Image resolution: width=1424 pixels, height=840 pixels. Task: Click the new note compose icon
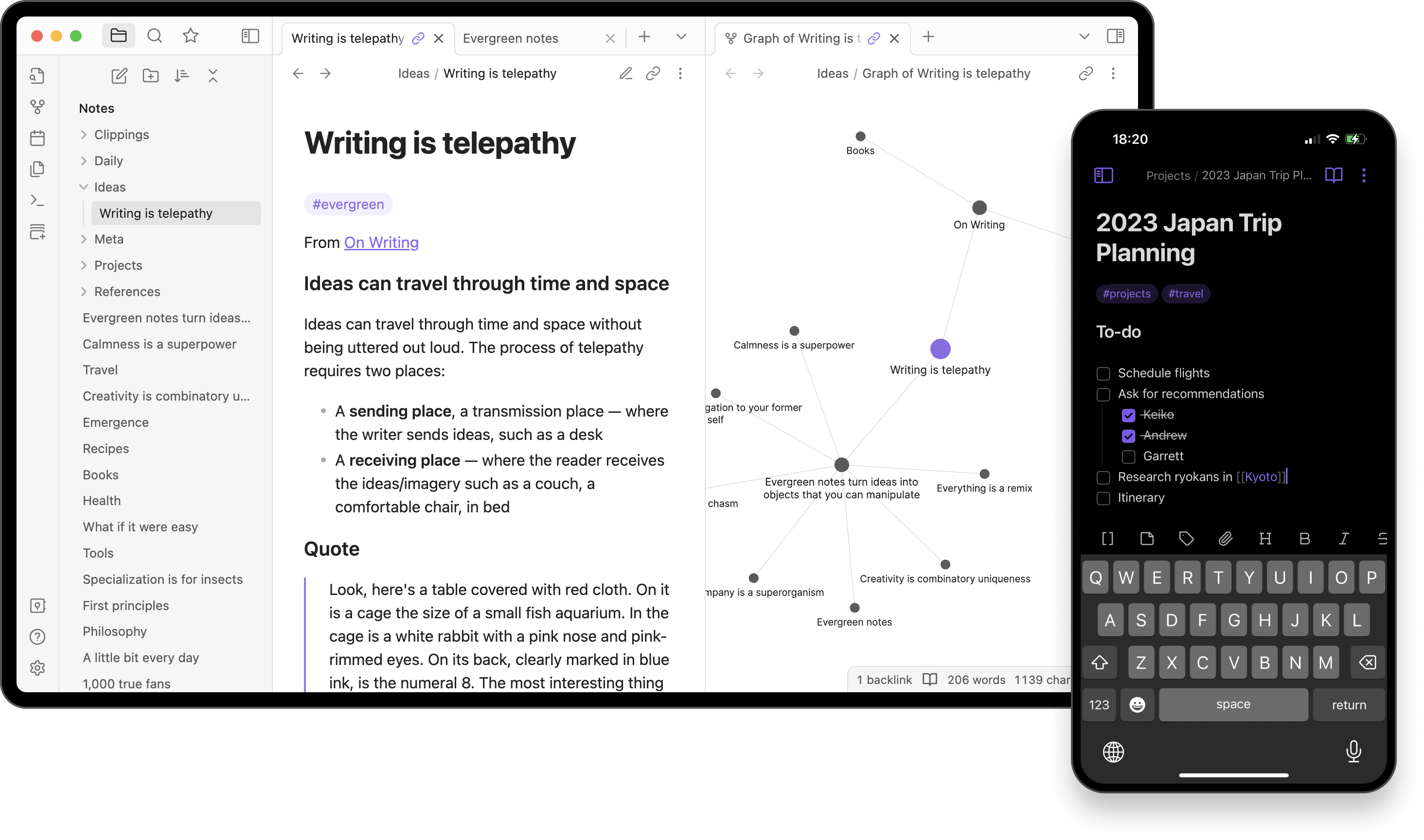[118, 76]
